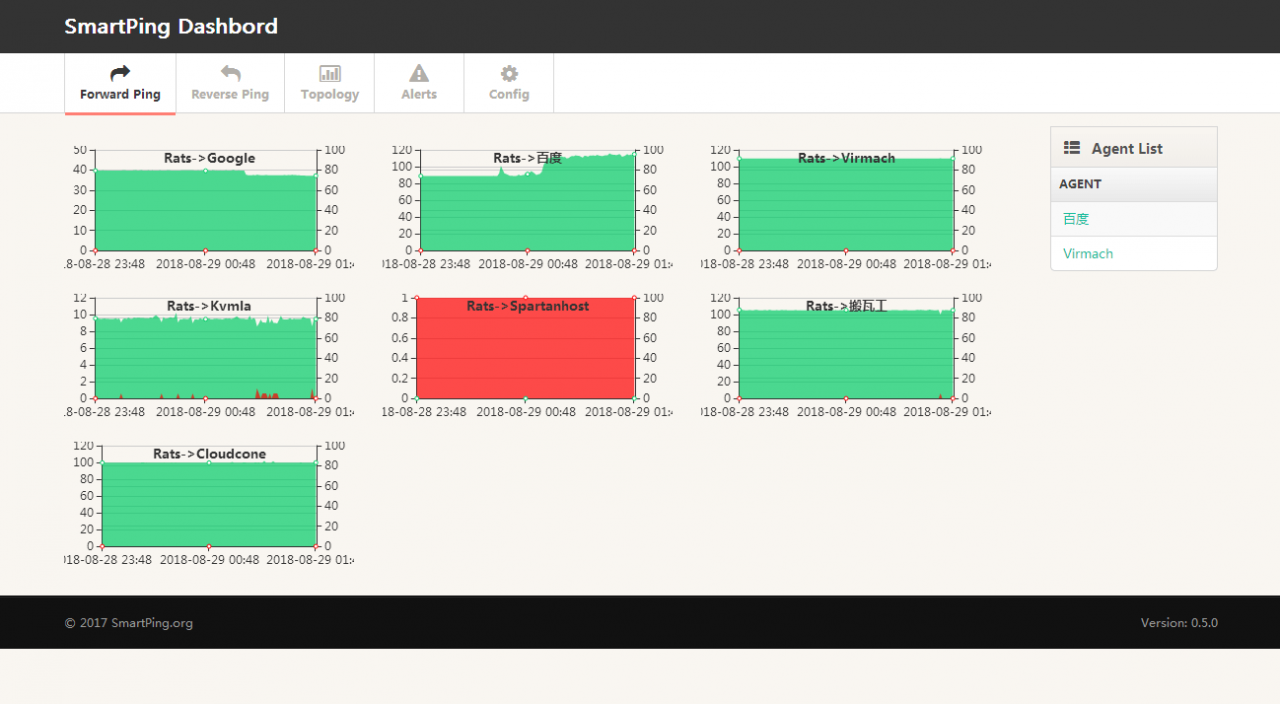
Task: Switch to the Reverse Ping tab
Action: click(230, 83)
